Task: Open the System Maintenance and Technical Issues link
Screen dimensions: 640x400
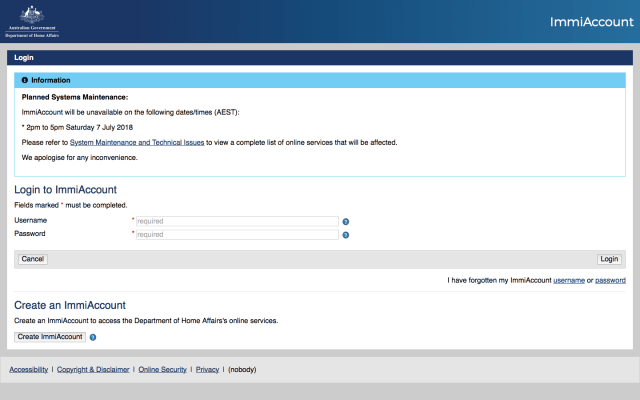Action: click(x=137, y=143)
